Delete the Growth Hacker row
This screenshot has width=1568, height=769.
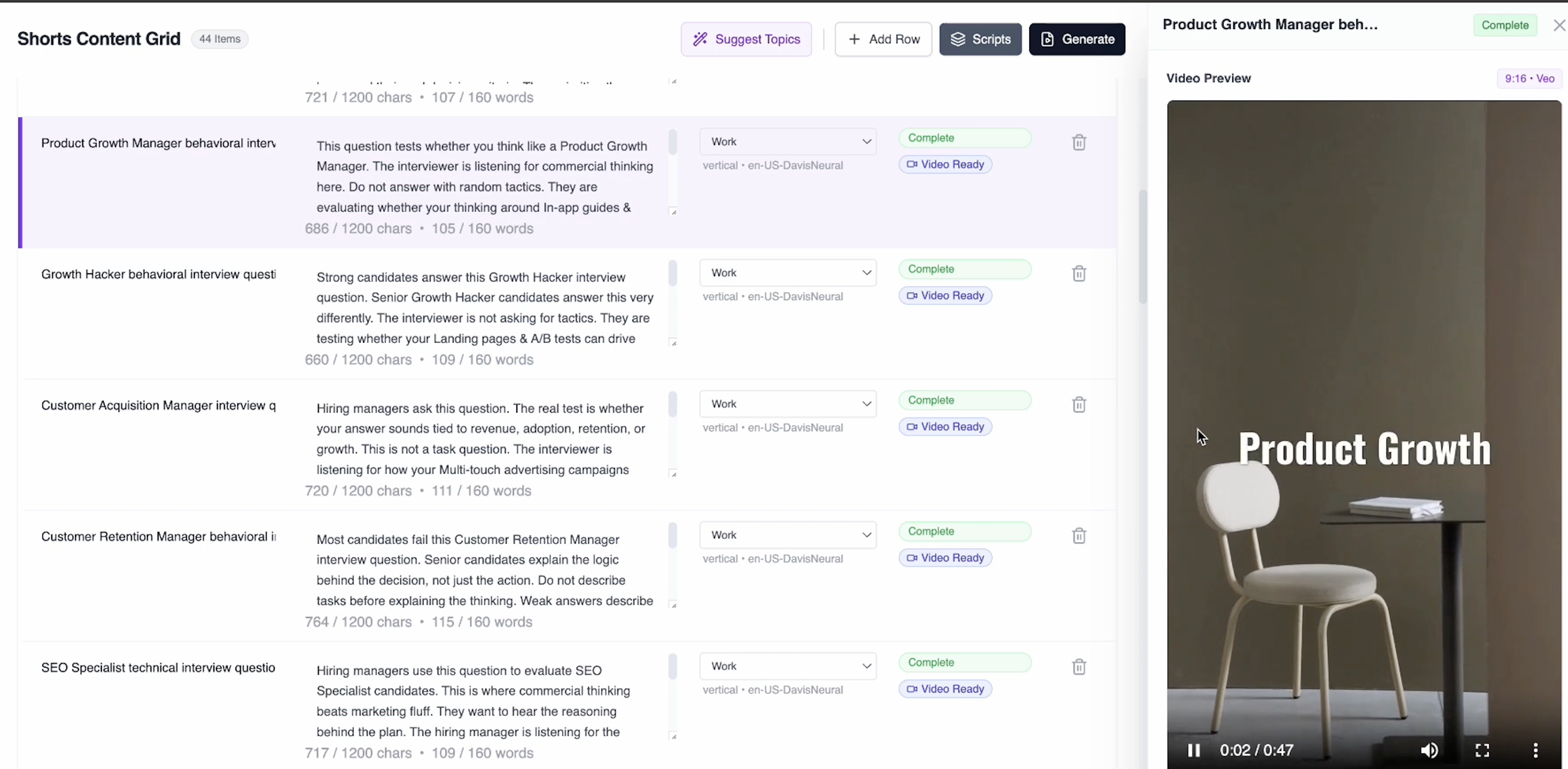coord(1079,273)
